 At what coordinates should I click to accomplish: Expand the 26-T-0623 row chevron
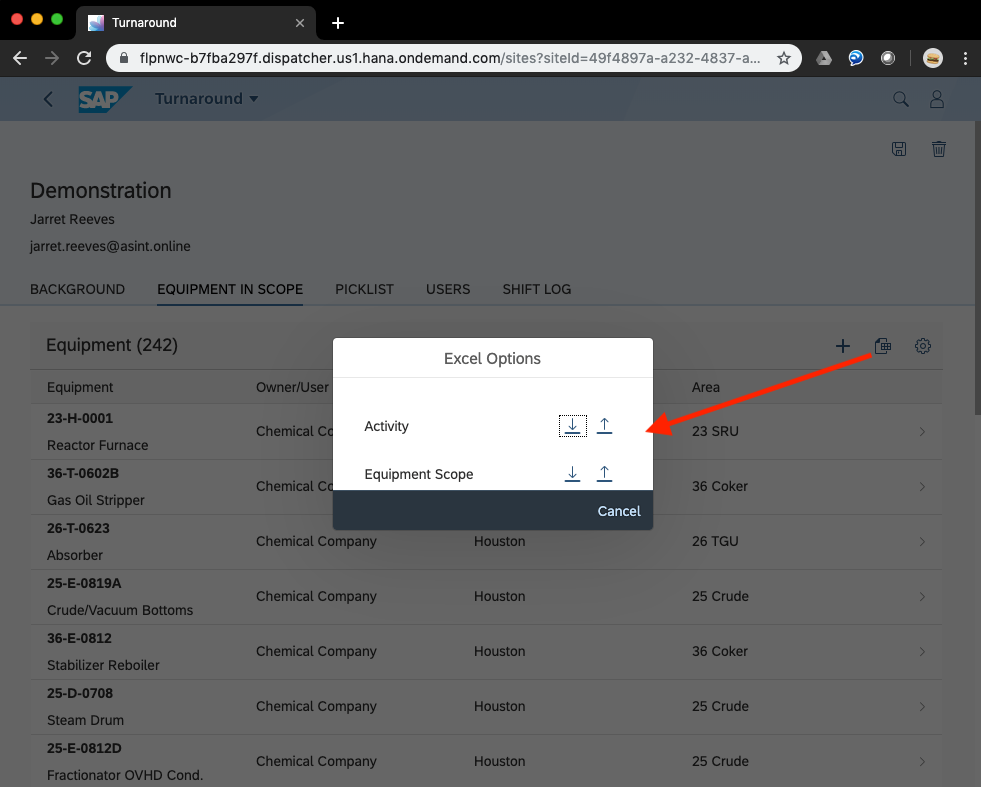[x=922, y=542]
